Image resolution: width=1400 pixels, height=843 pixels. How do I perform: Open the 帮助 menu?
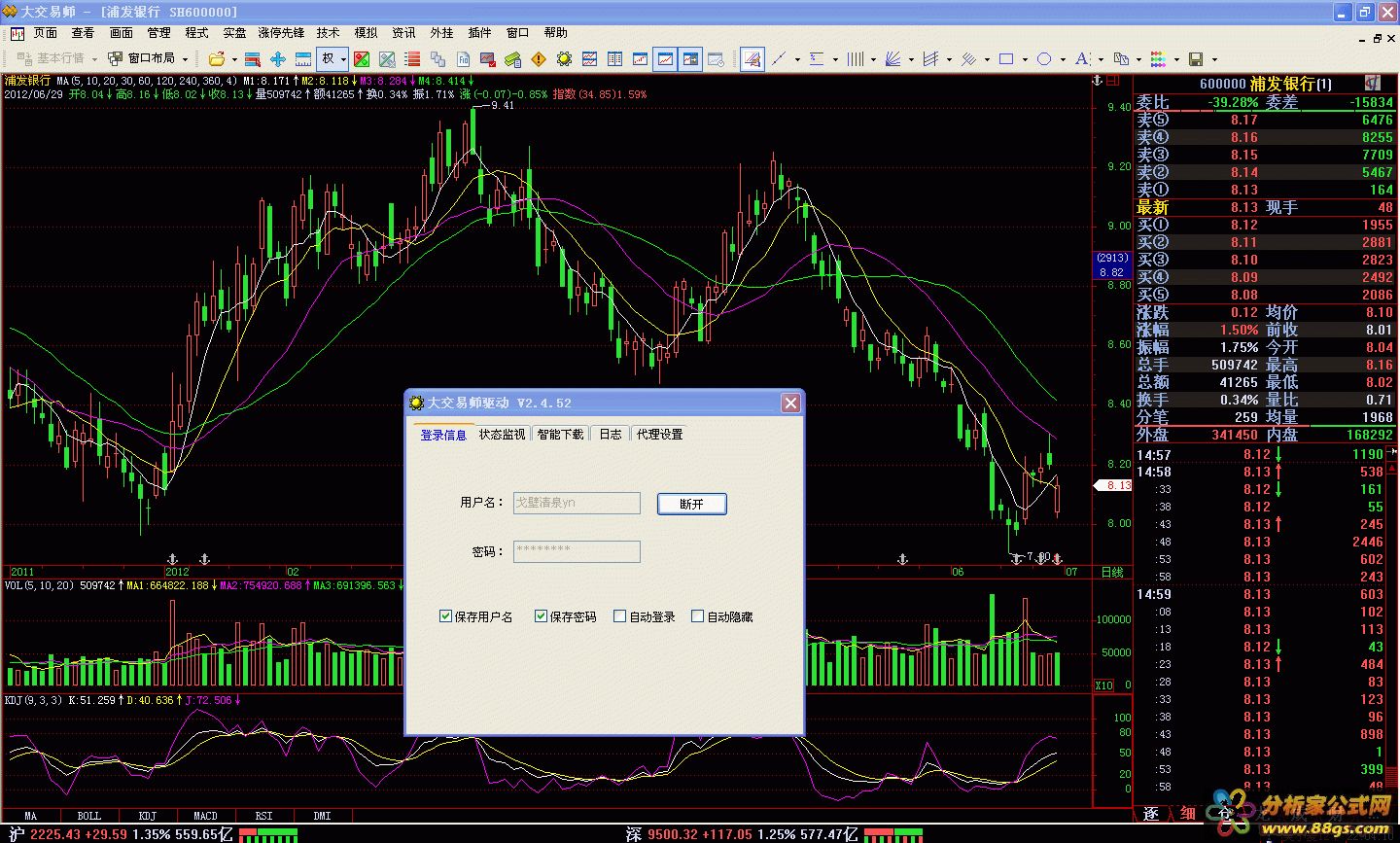(x=556, y=33)
